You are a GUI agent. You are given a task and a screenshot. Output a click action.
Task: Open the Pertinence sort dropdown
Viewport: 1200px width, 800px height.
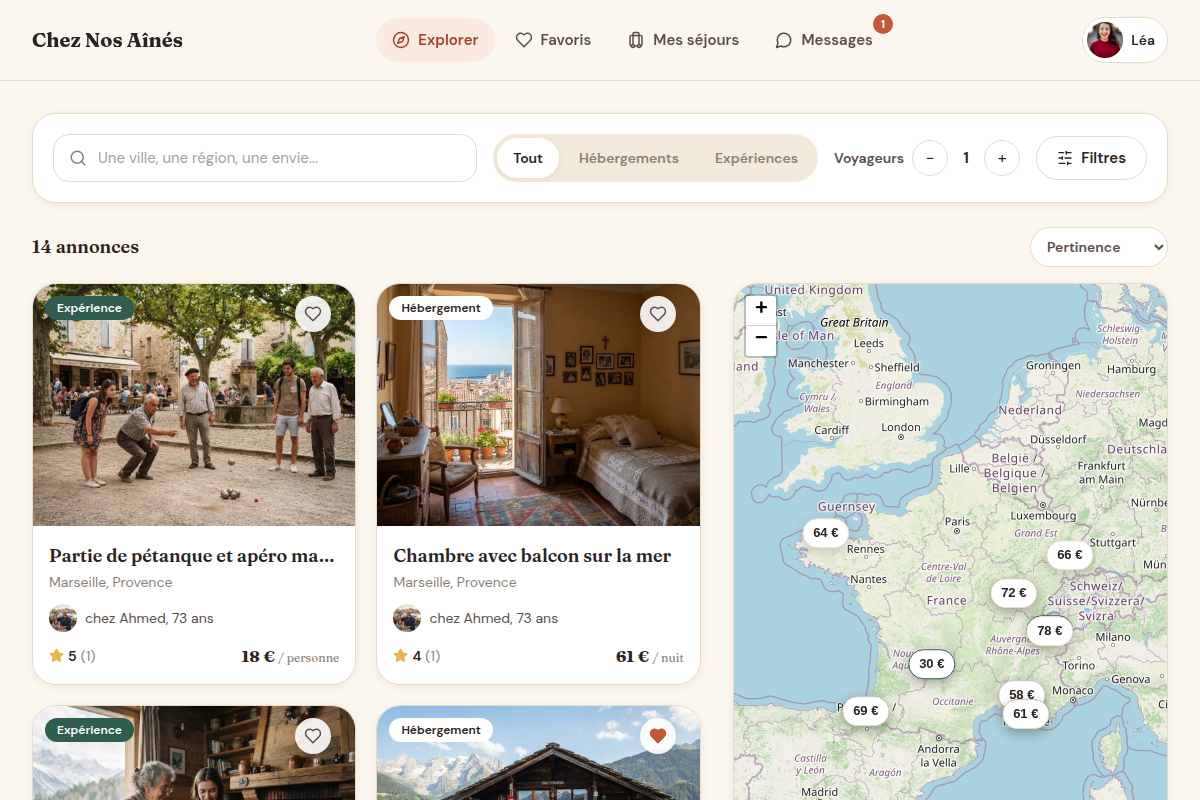(1099, 247)
